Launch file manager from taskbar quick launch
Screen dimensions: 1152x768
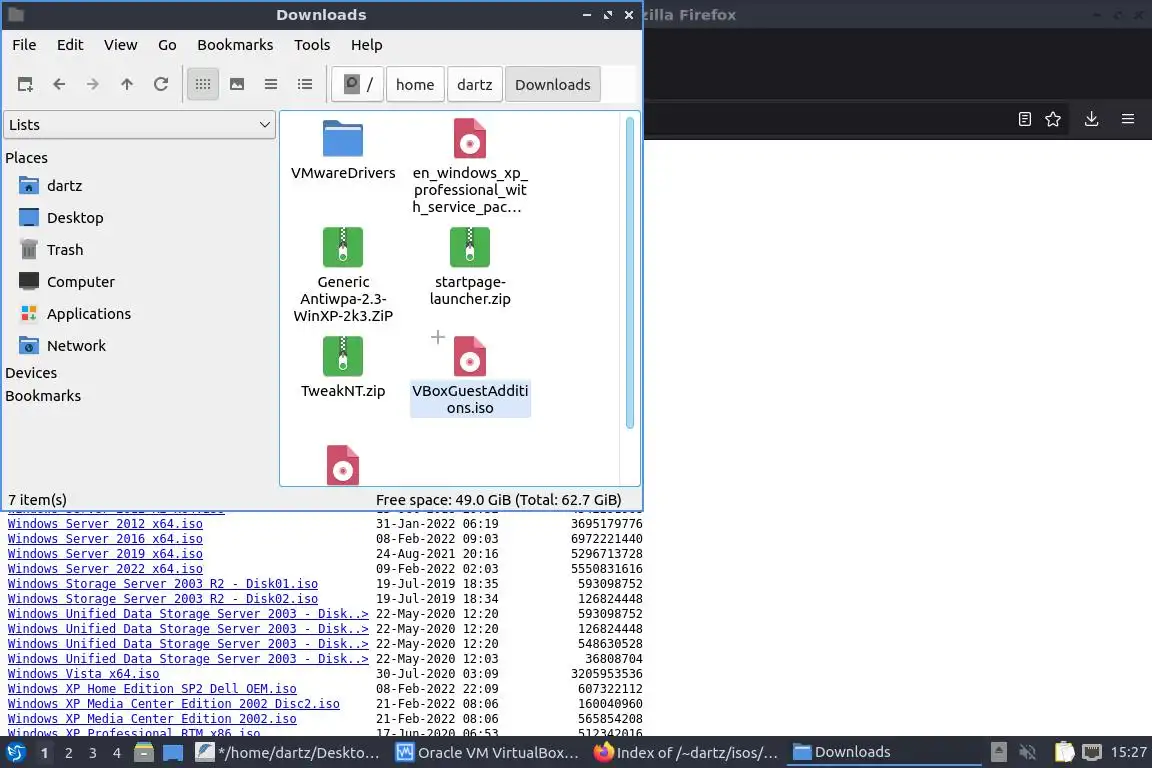click(144, 753)
